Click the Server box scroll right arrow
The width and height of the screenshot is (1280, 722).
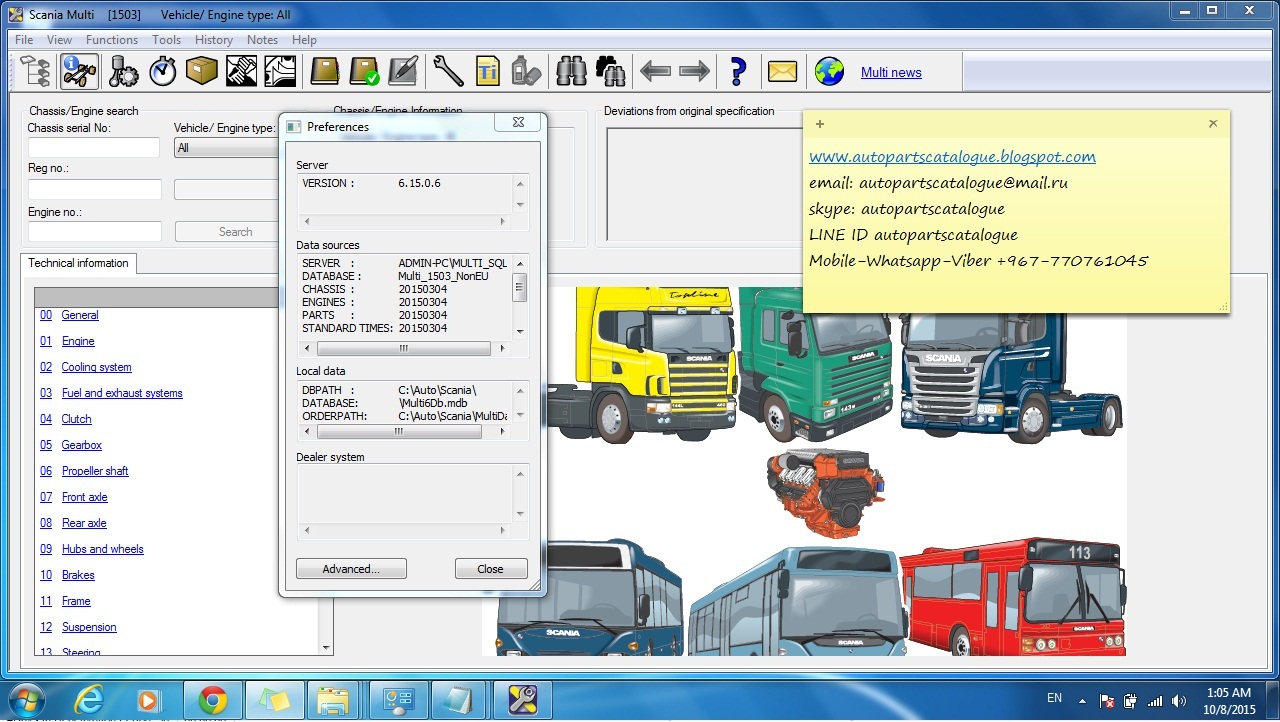click(502, 221)
